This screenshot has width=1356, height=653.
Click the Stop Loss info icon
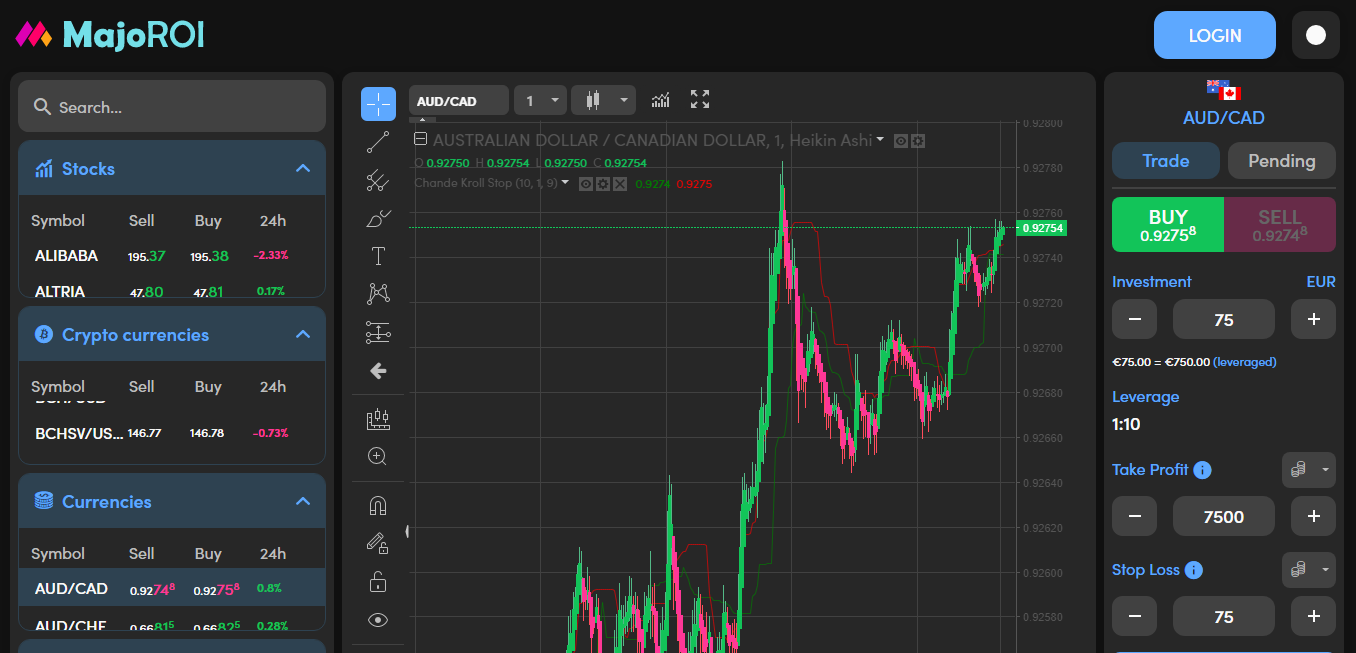(1194, 570)
